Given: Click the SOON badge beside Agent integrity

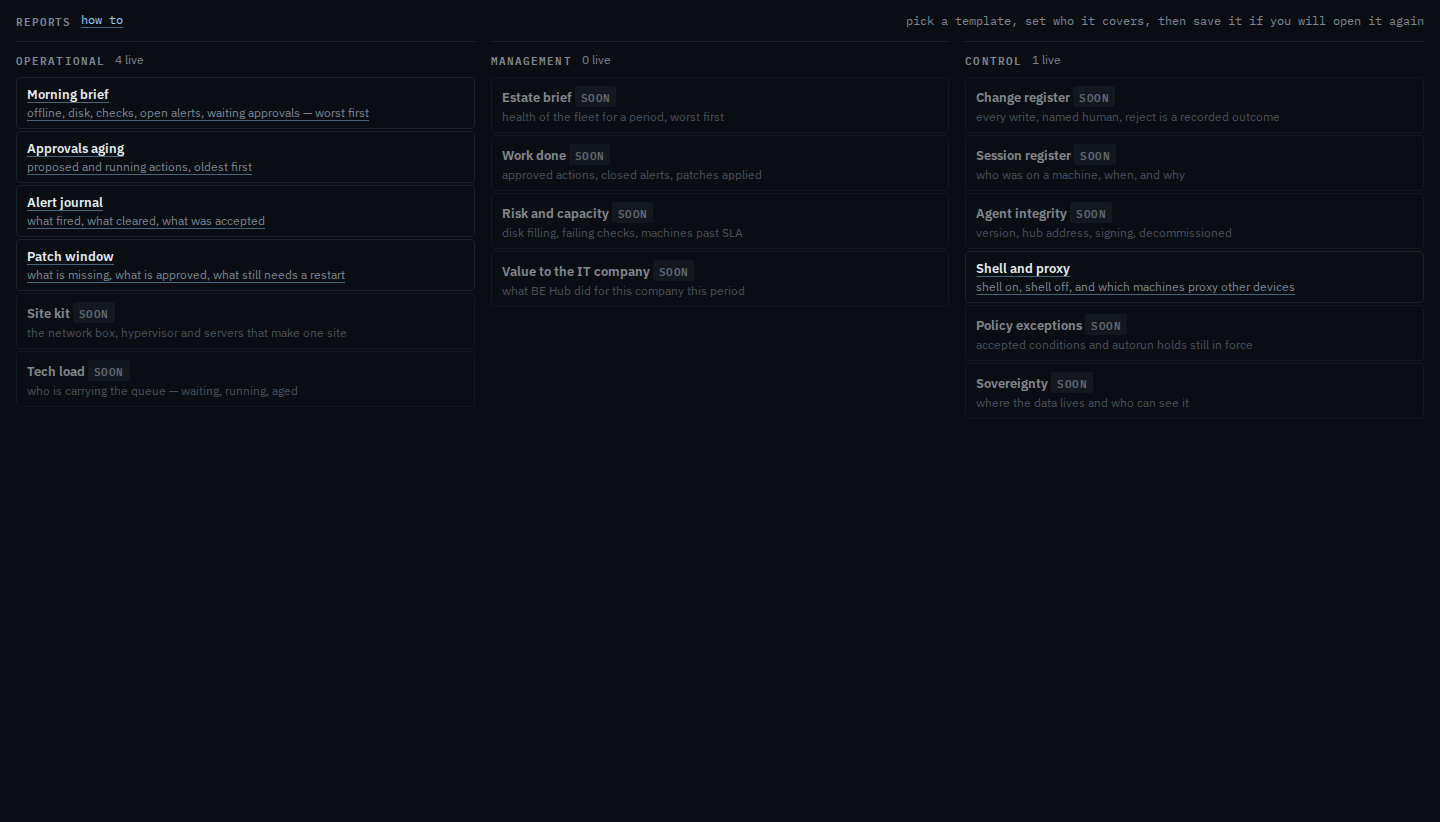Looking at the screenshot, I should tap(1090, 214).
